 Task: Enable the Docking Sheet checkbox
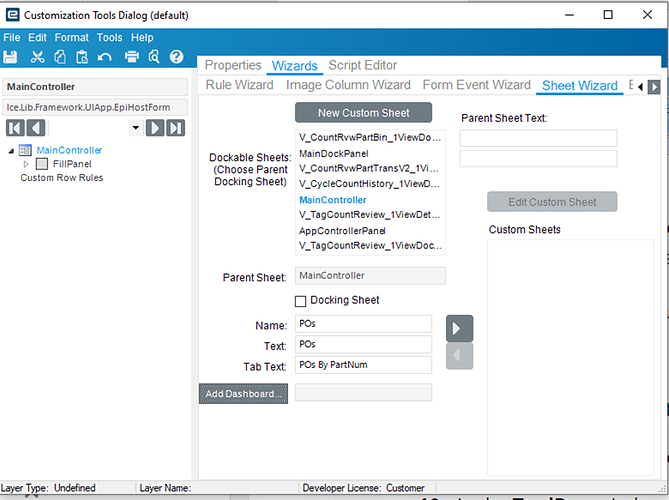coord(301,301)
